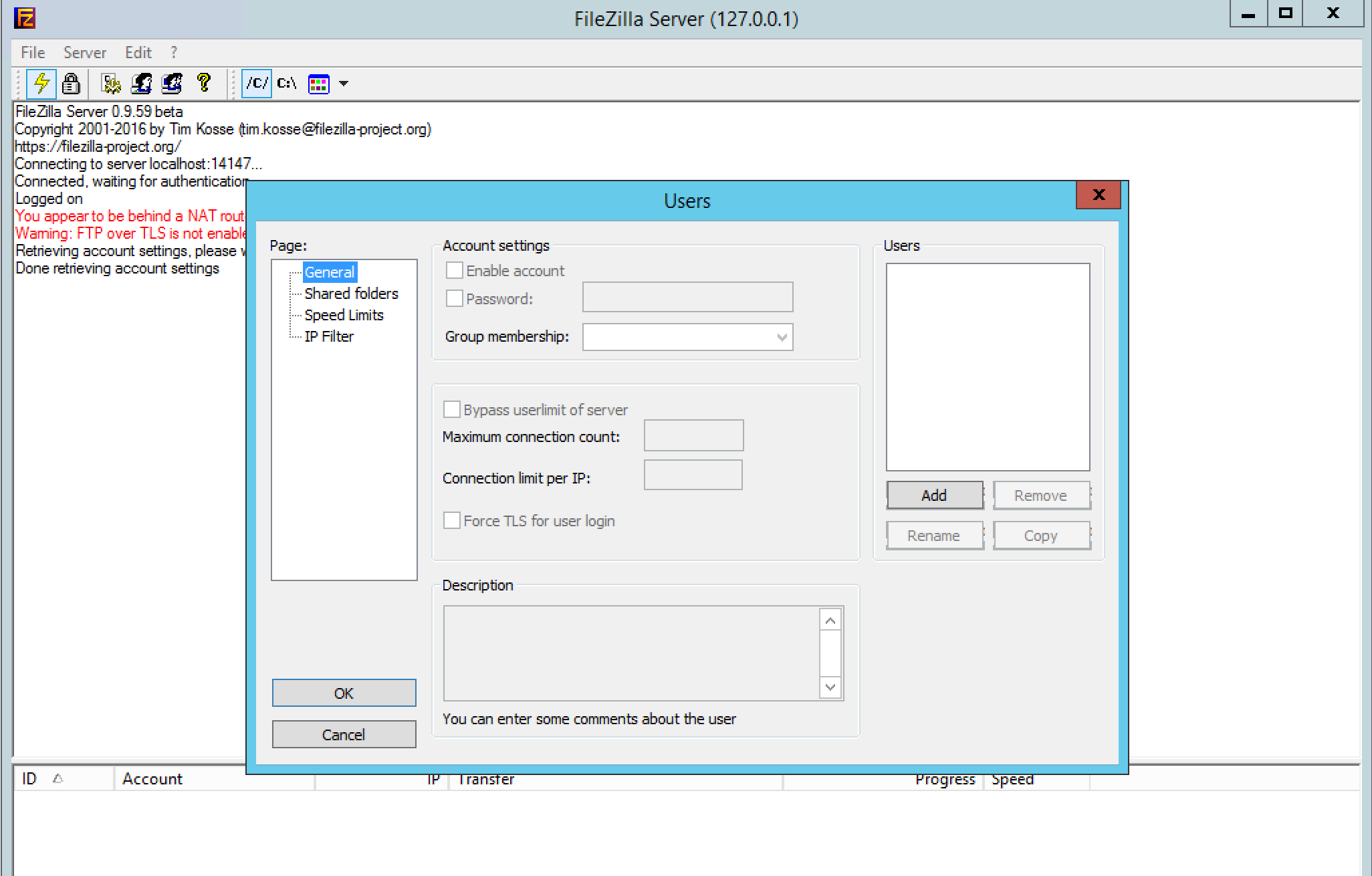
Task: Toggle the /C/ path display toolbar button
Action: (257, 84)
